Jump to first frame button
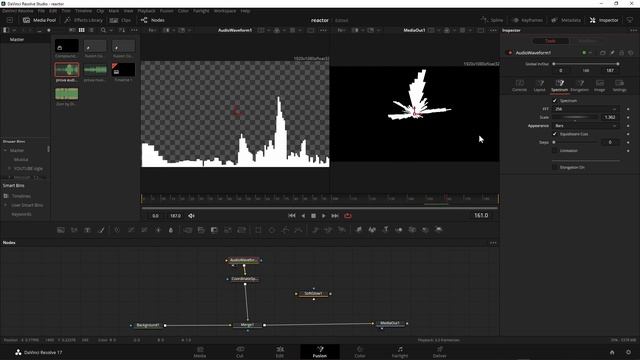640x360 pixels. 292,216
